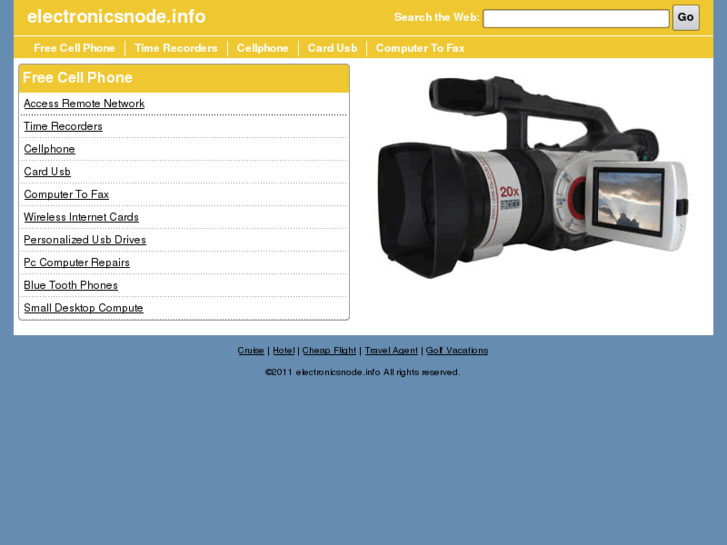Open Computer To Fax in top navigation

coord(420,48)
